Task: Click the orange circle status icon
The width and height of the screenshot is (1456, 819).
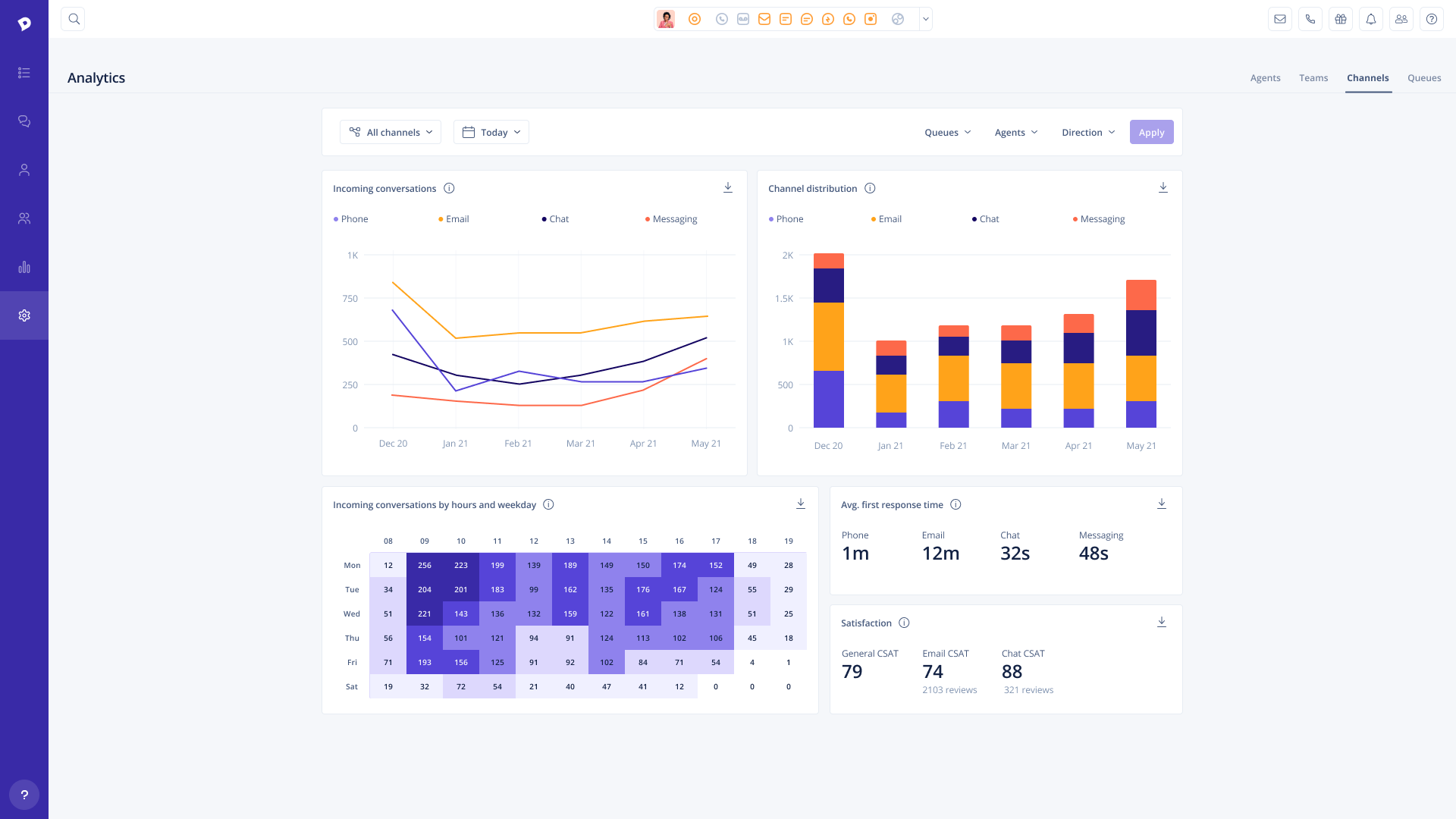Action: coord(695,19)
